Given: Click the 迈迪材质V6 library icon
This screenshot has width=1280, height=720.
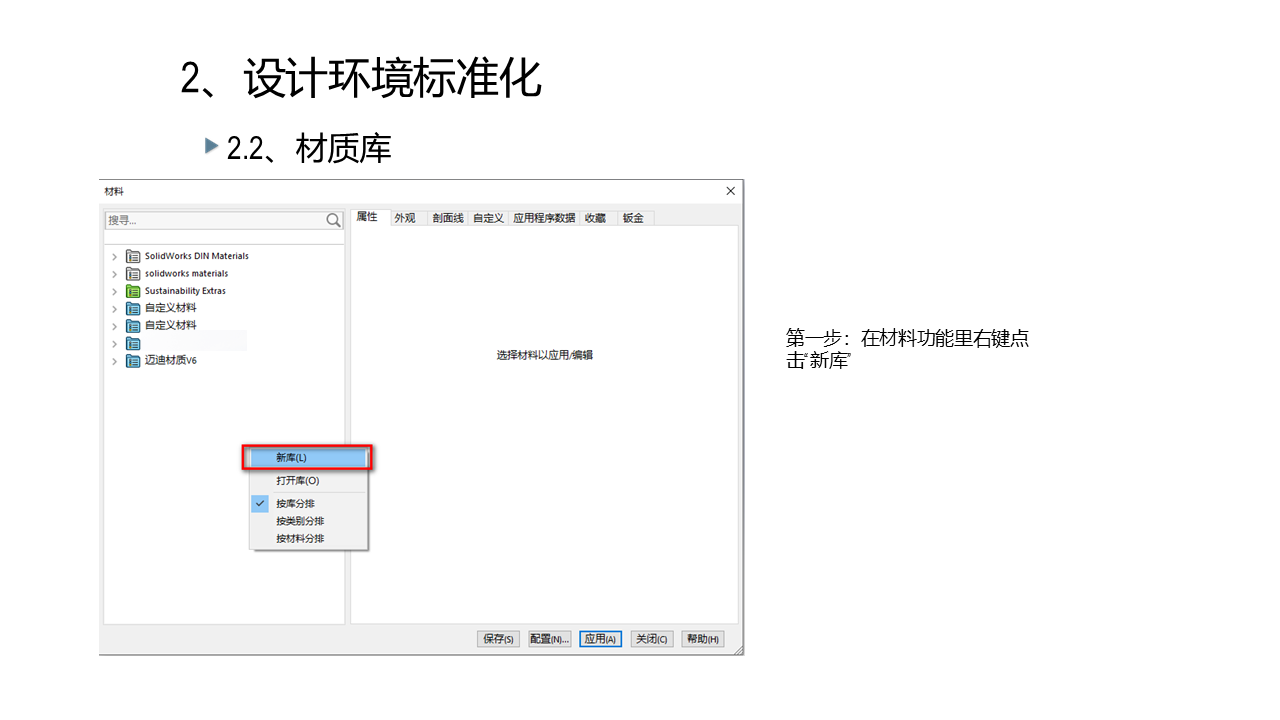Looking at the screenshot, I should tap(133, 361).
